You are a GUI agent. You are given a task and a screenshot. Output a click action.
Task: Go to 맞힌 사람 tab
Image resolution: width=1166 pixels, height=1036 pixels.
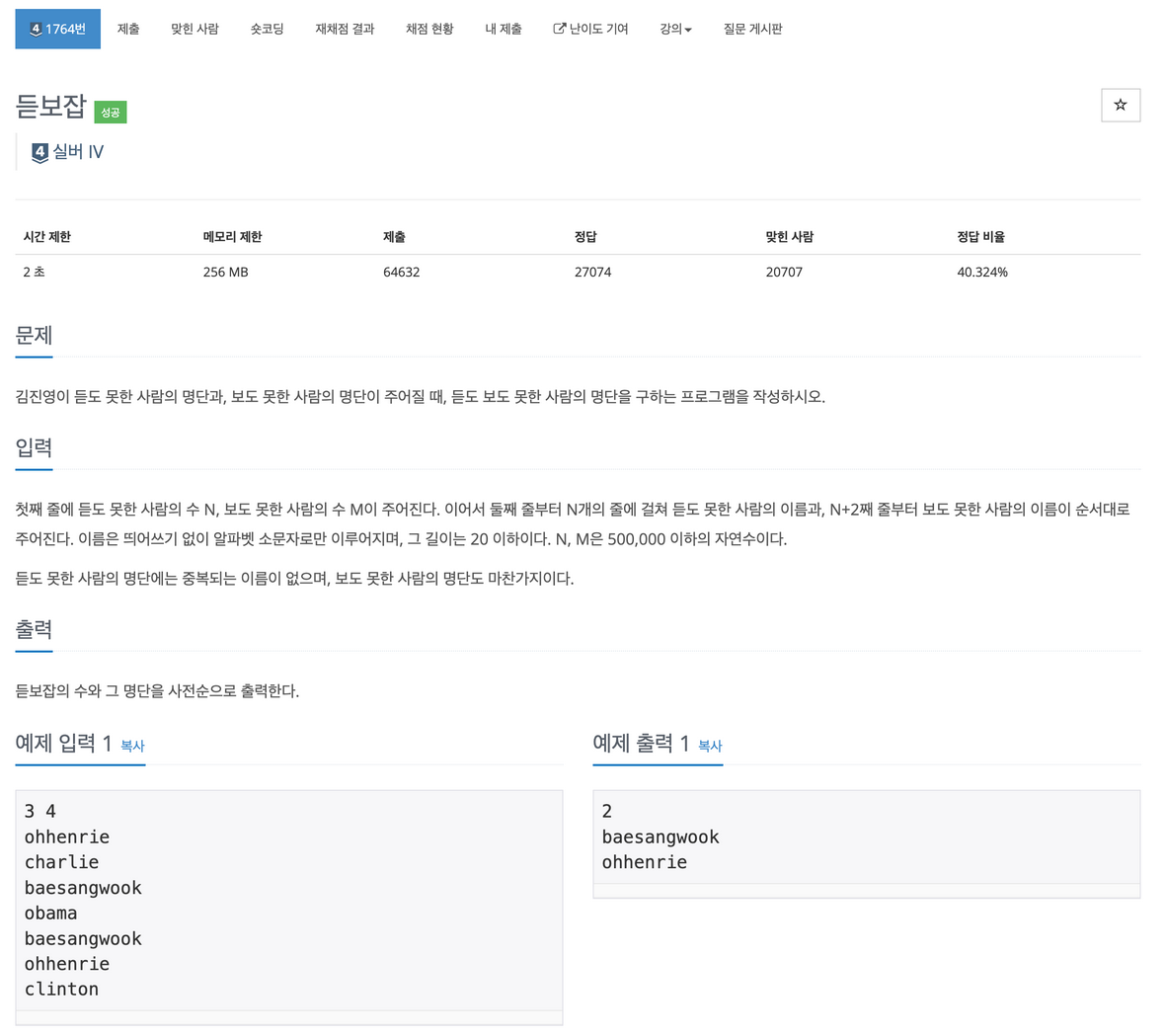194,29
